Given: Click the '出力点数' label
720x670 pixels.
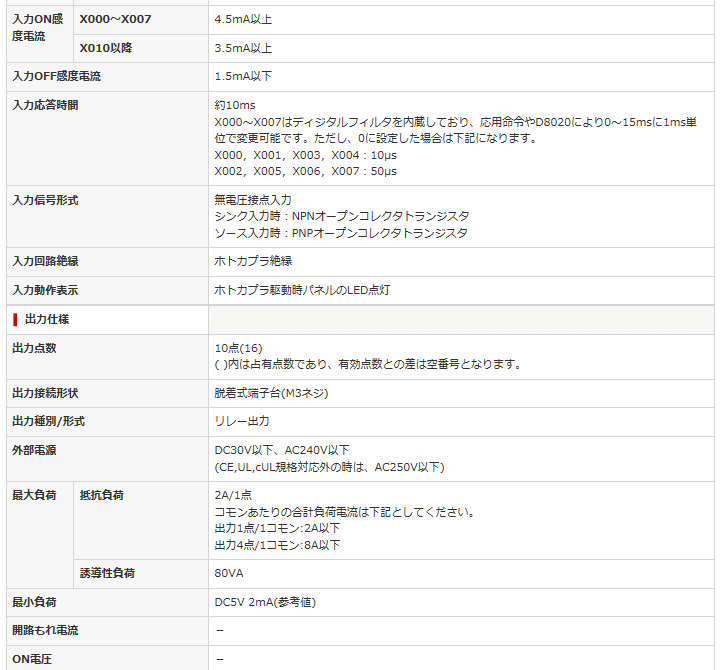Looking at the screenshot, I should (34, 348).
